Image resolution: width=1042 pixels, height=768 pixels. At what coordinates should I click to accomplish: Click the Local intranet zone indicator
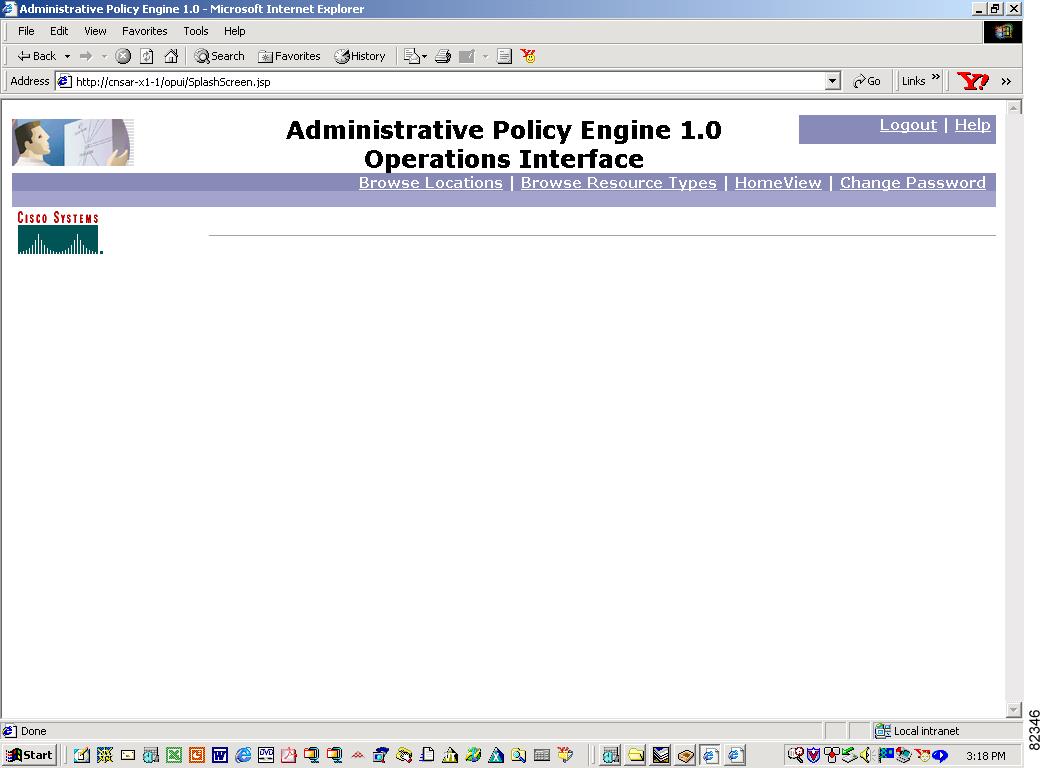pyautogui.click(x=917, y=731)
